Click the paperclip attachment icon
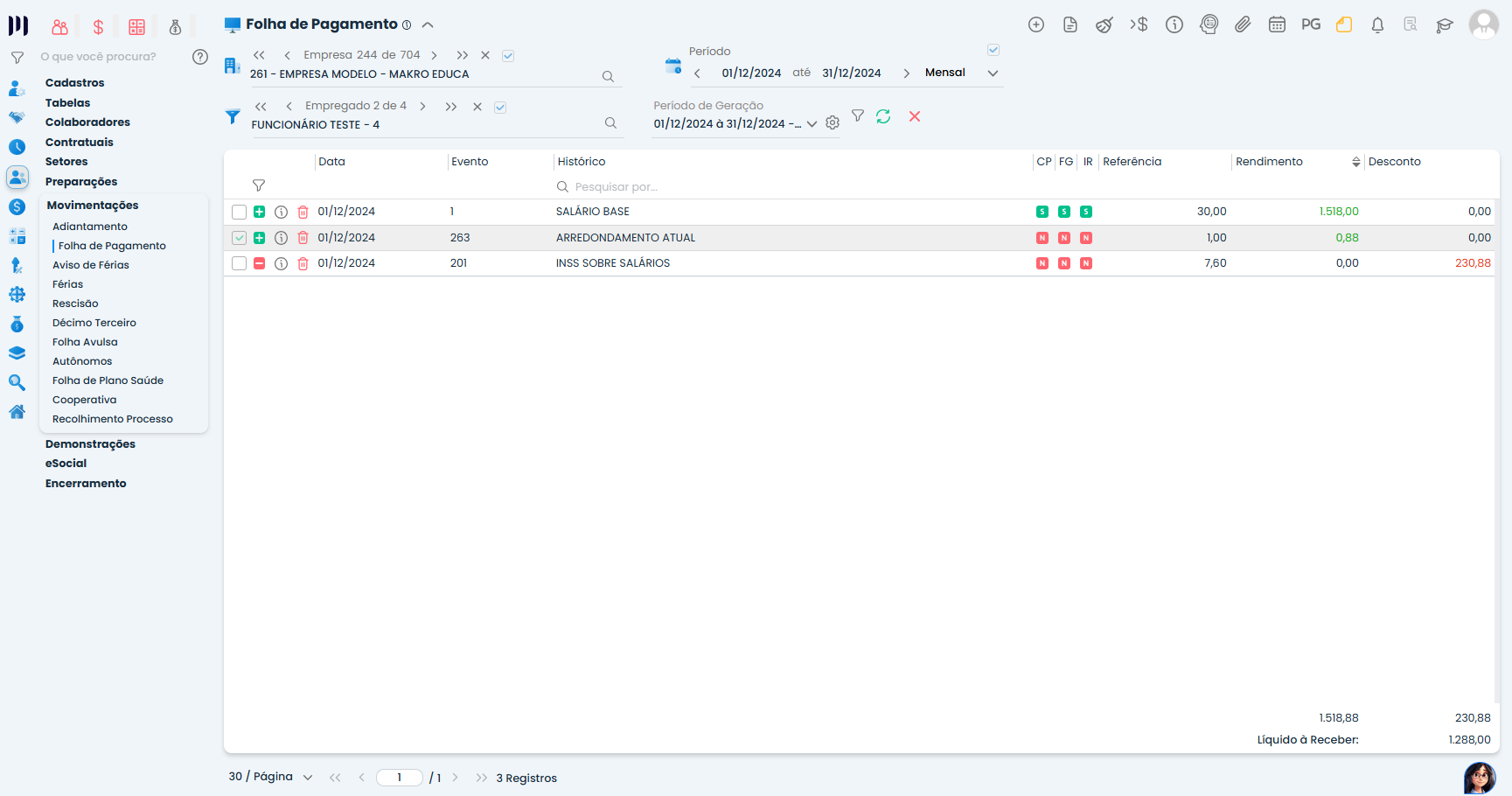Viewport: 1512px width, 796px height. click(1243, 24)
